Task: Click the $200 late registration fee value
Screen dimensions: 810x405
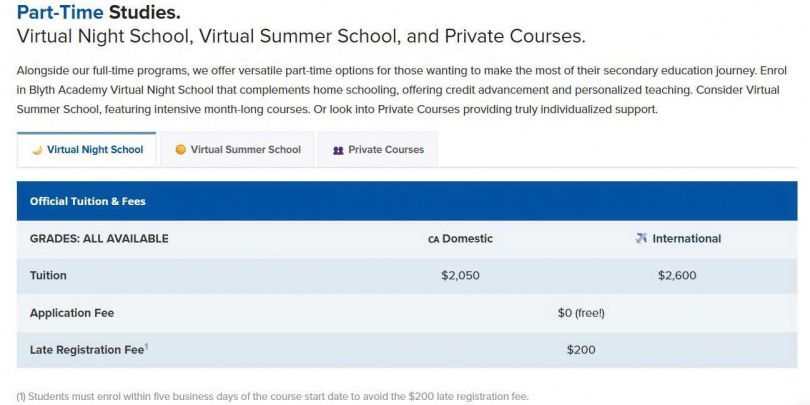Action: point(580,350)
